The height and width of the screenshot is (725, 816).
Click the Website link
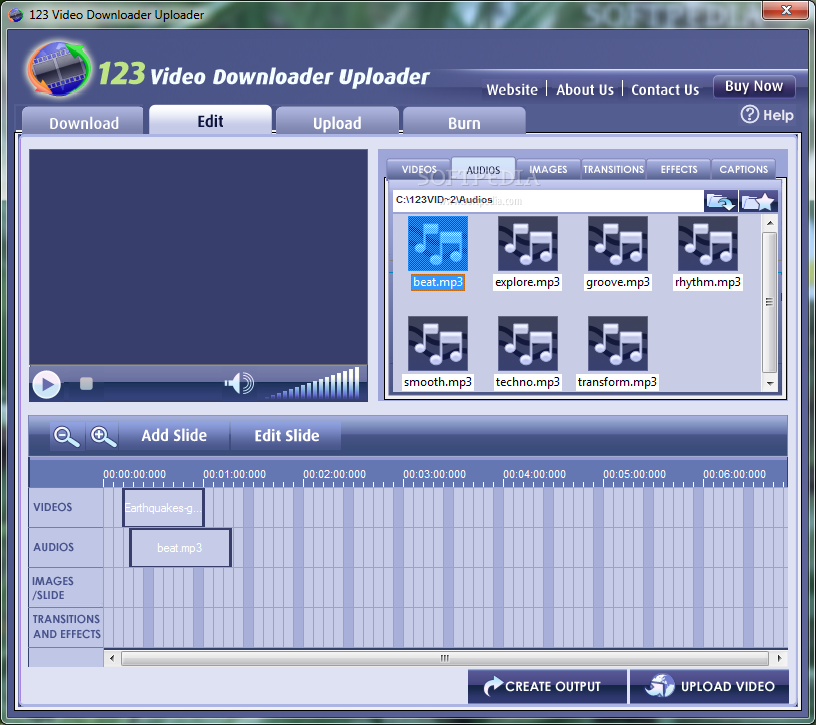512,90
